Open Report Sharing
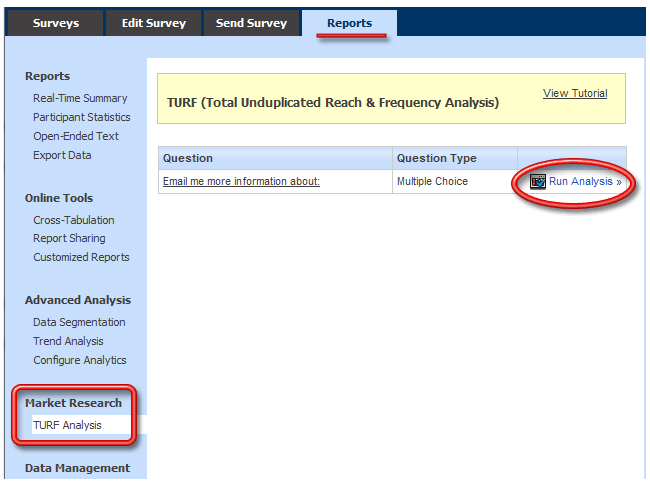 pos(69,238)
